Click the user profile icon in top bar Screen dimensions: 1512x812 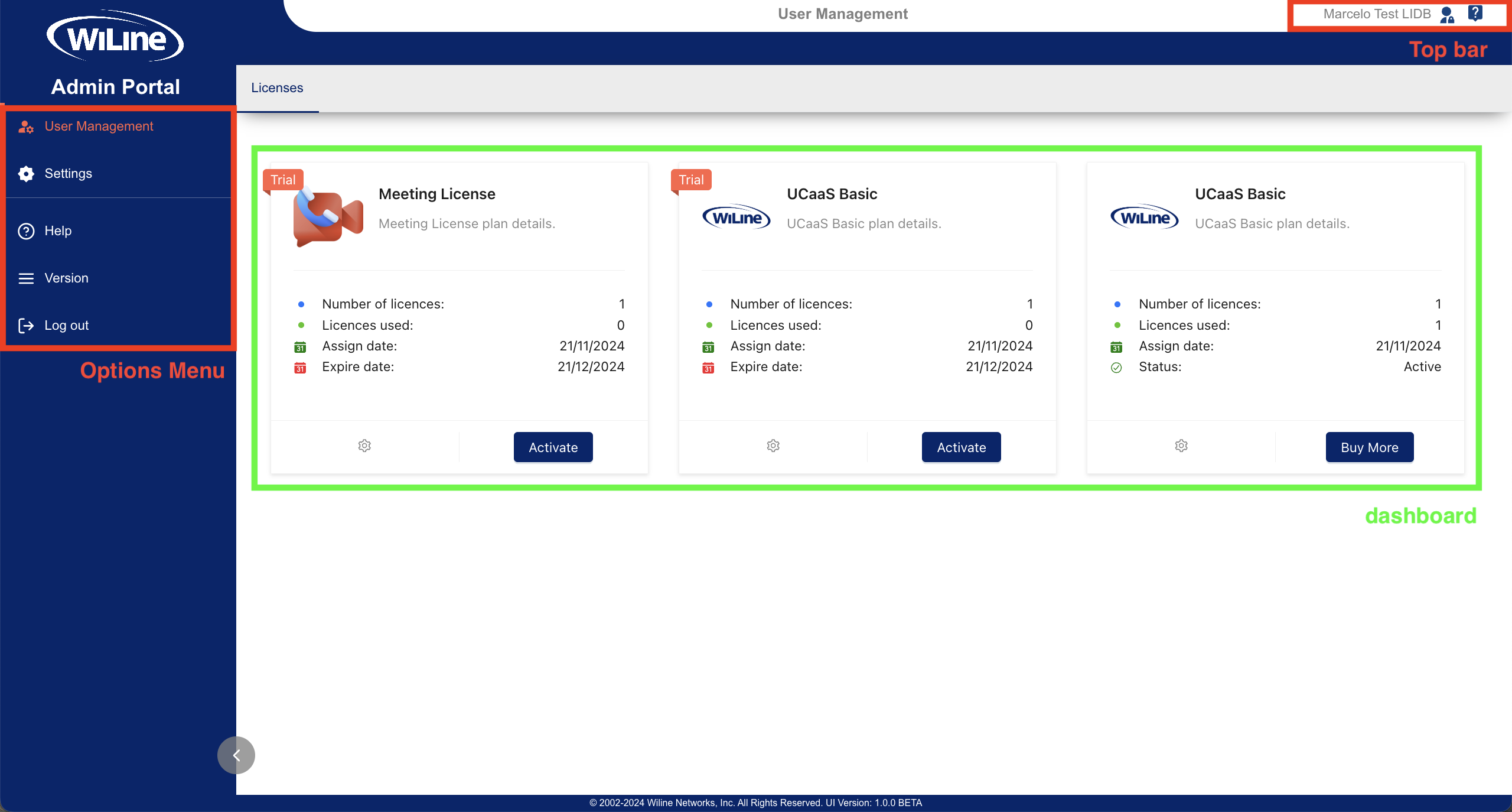click(1447, 15)
